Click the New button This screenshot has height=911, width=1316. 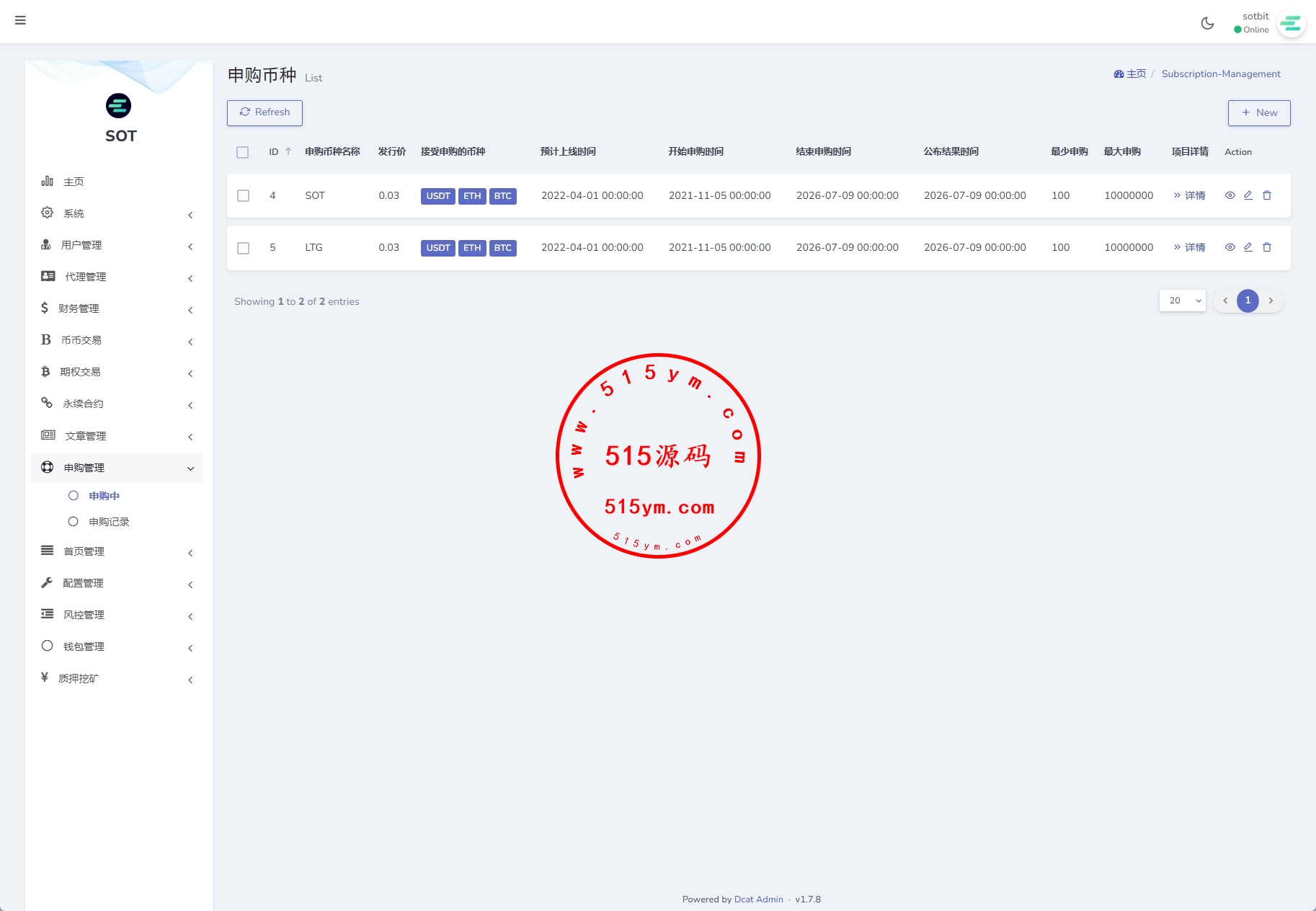click(x=1258, y=112)
